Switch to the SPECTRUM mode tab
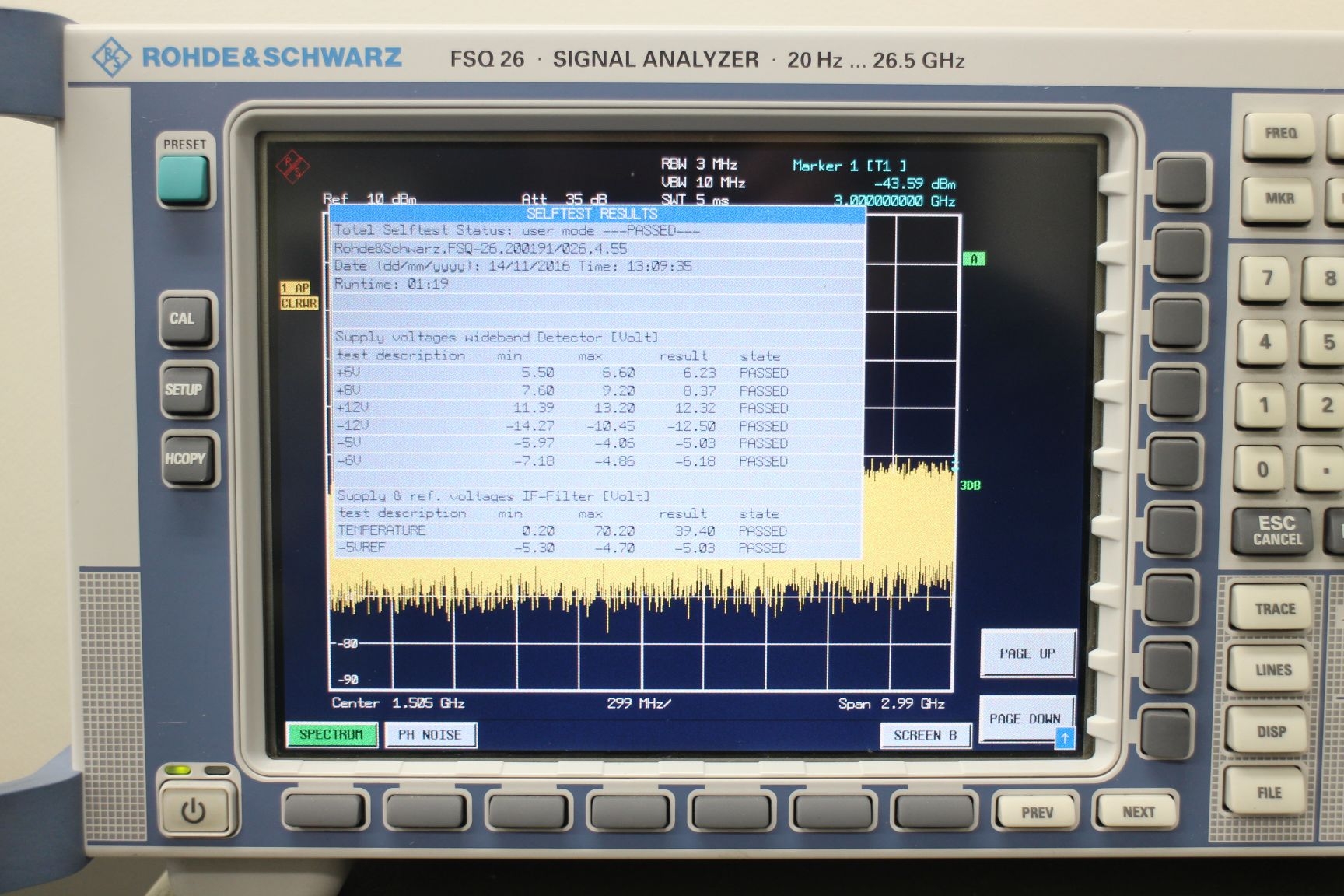 pos(331,735)
